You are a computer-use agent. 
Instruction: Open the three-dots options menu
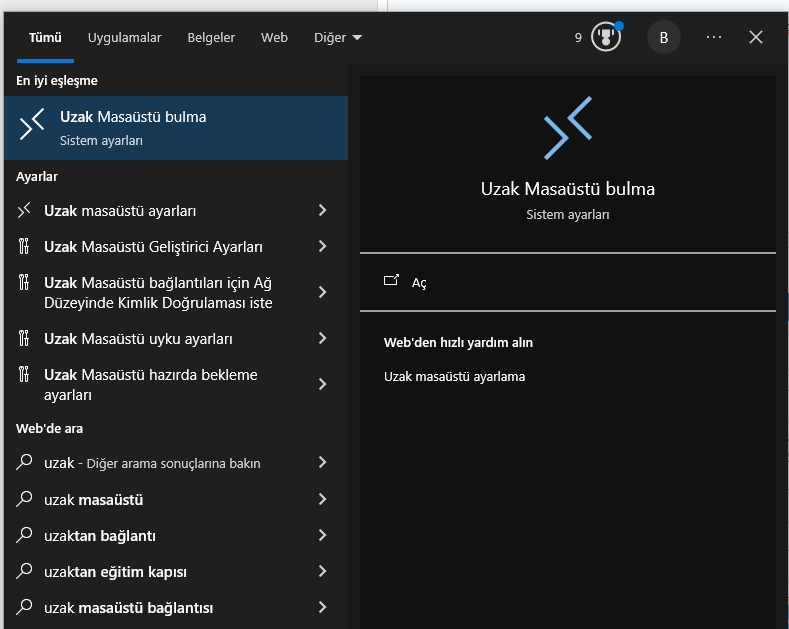tap(713, 37)
